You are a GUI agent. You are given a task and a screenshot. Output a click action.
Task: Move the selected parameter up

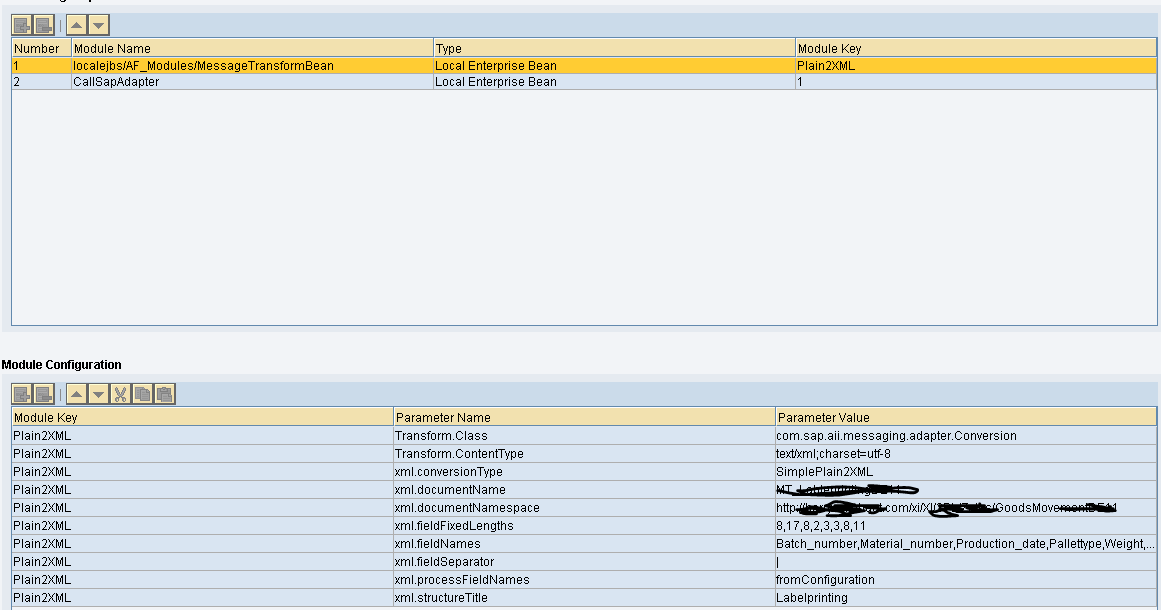click(x=78, y=393)
